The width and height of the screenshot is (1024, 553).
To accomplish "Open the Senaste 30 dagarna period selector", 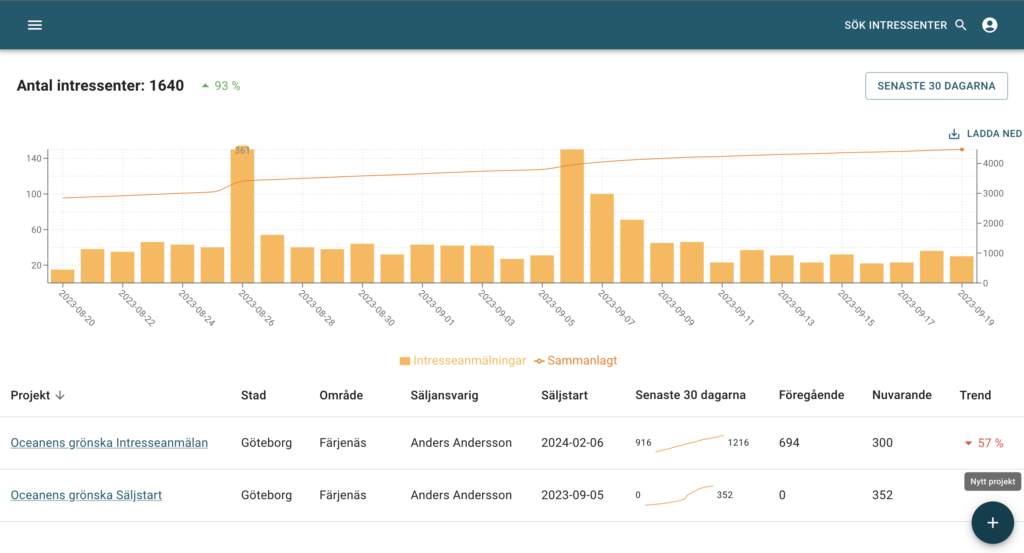I will pyautogui.click(x=936, y=86).
